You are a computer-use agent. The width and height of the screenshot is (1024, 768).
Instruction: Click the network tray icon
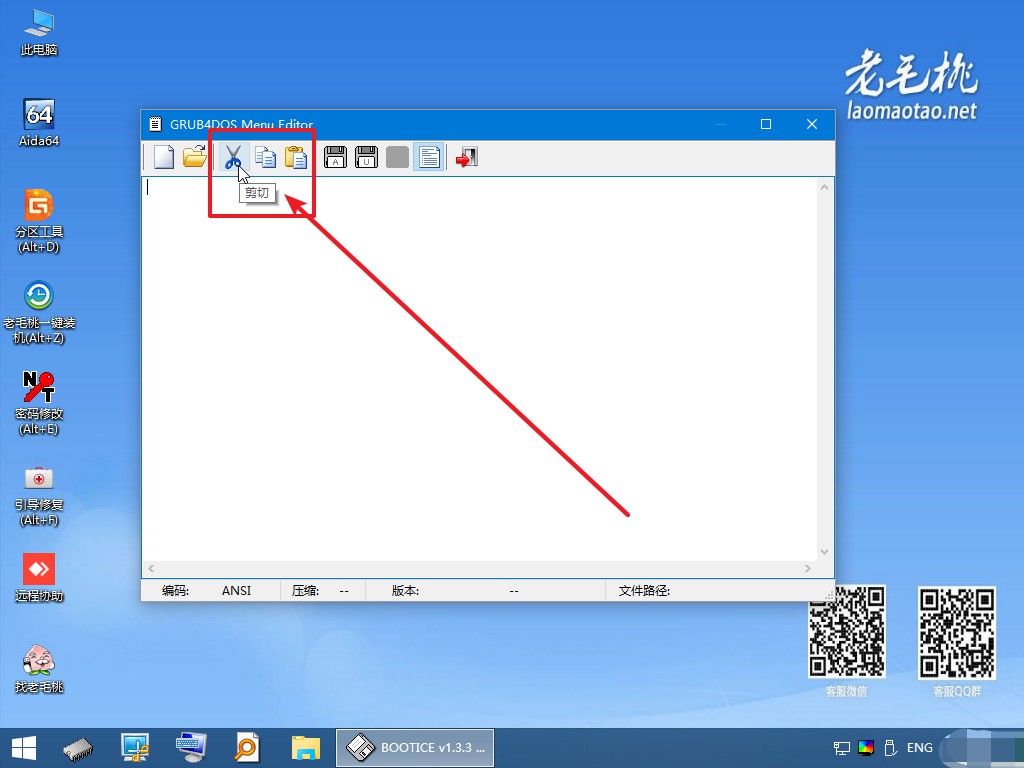(842, 748)
